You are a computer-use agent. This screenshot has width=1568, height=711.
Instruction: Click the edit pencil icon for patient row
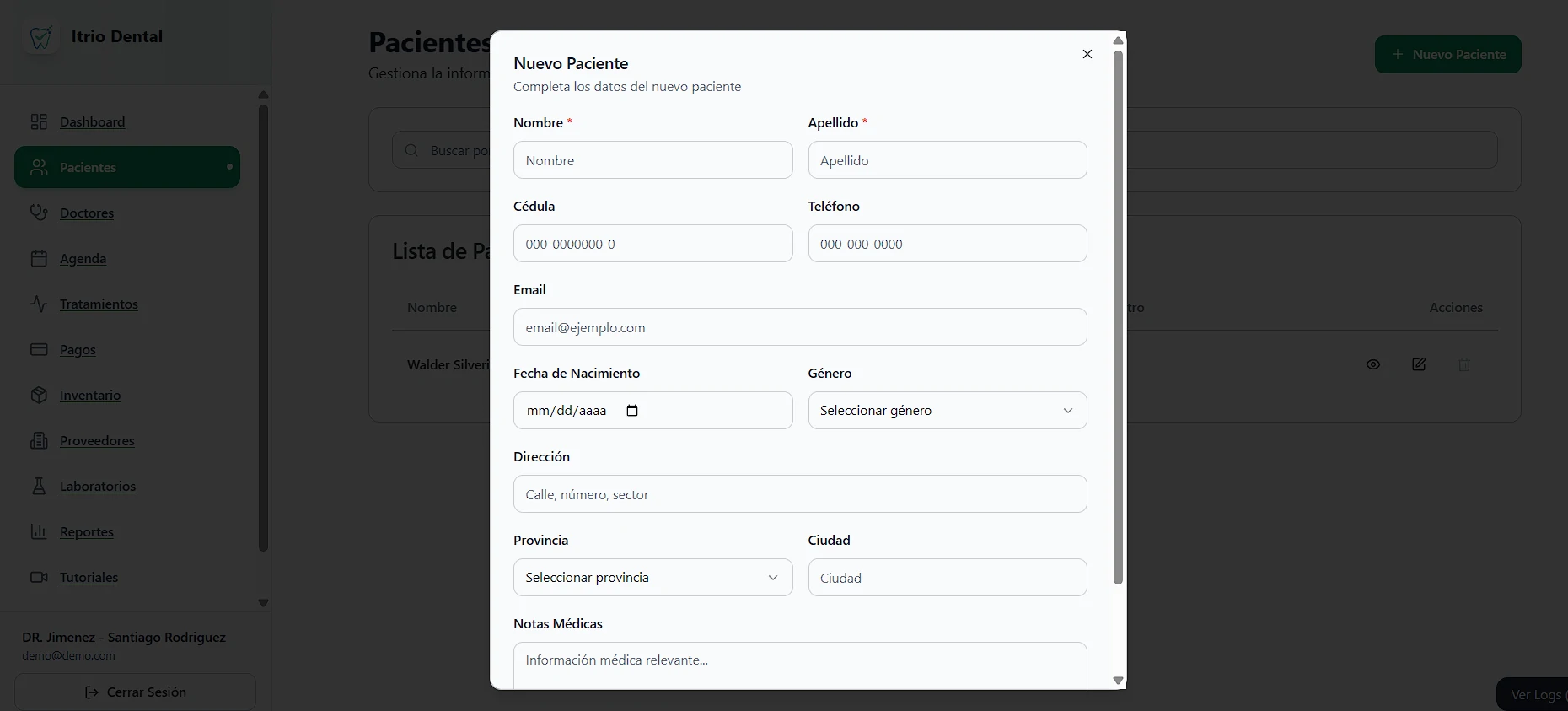click(1419, 364)
